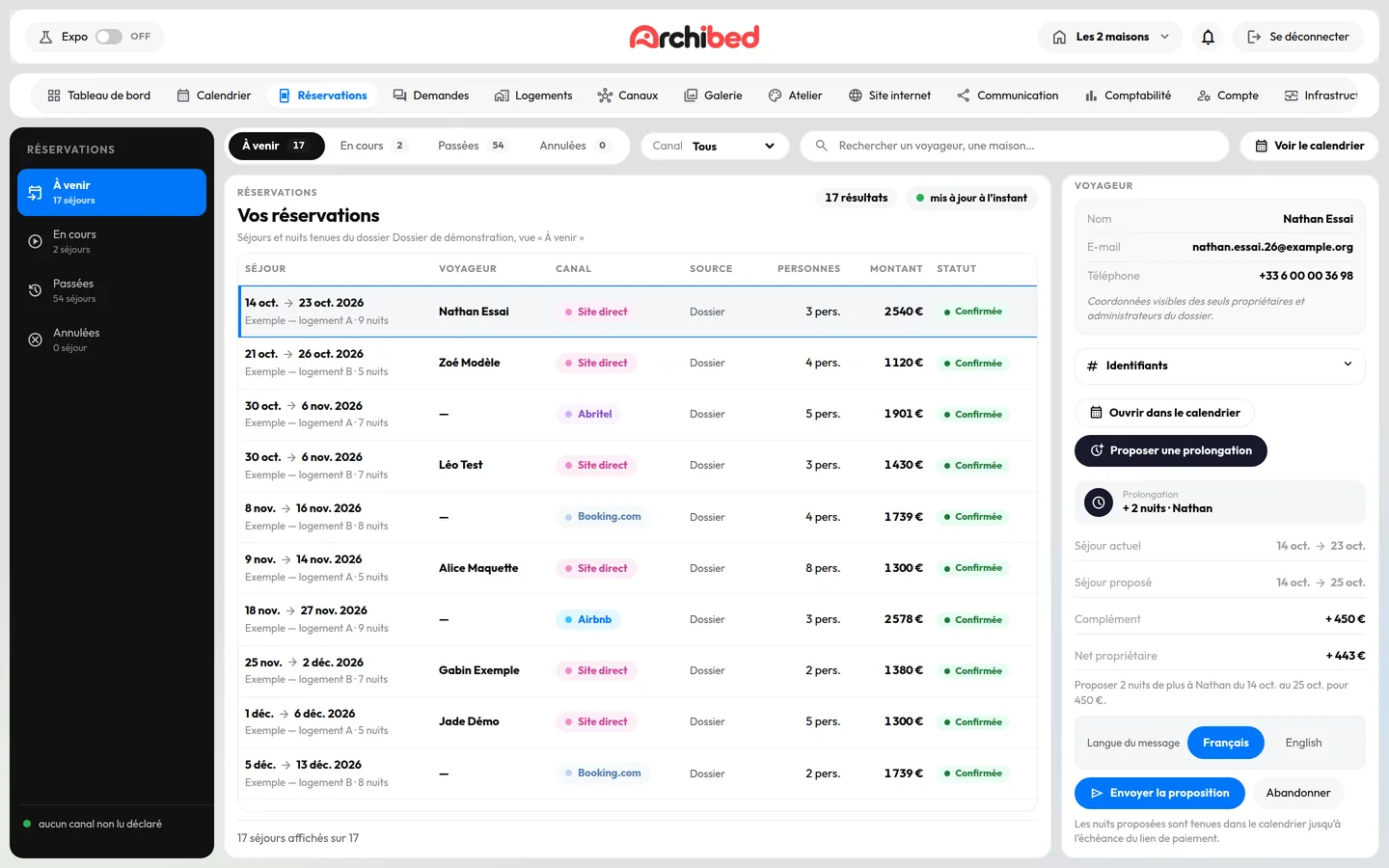This screenshot has height=868, width=1389.
Task: Click the Passées history icon in sidebar
Action: [35, 290]
